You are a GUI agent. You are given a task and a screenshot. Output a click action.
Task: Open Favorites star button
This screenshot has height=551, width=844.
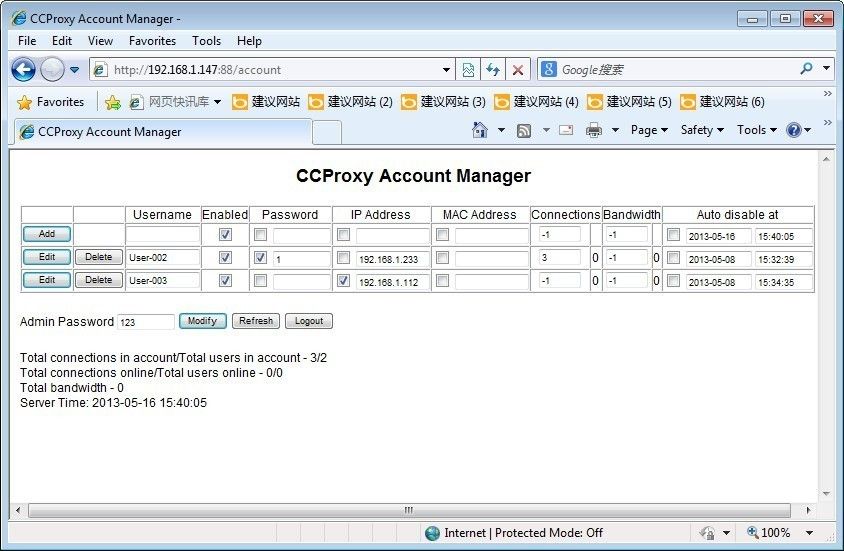coord(51,102)
